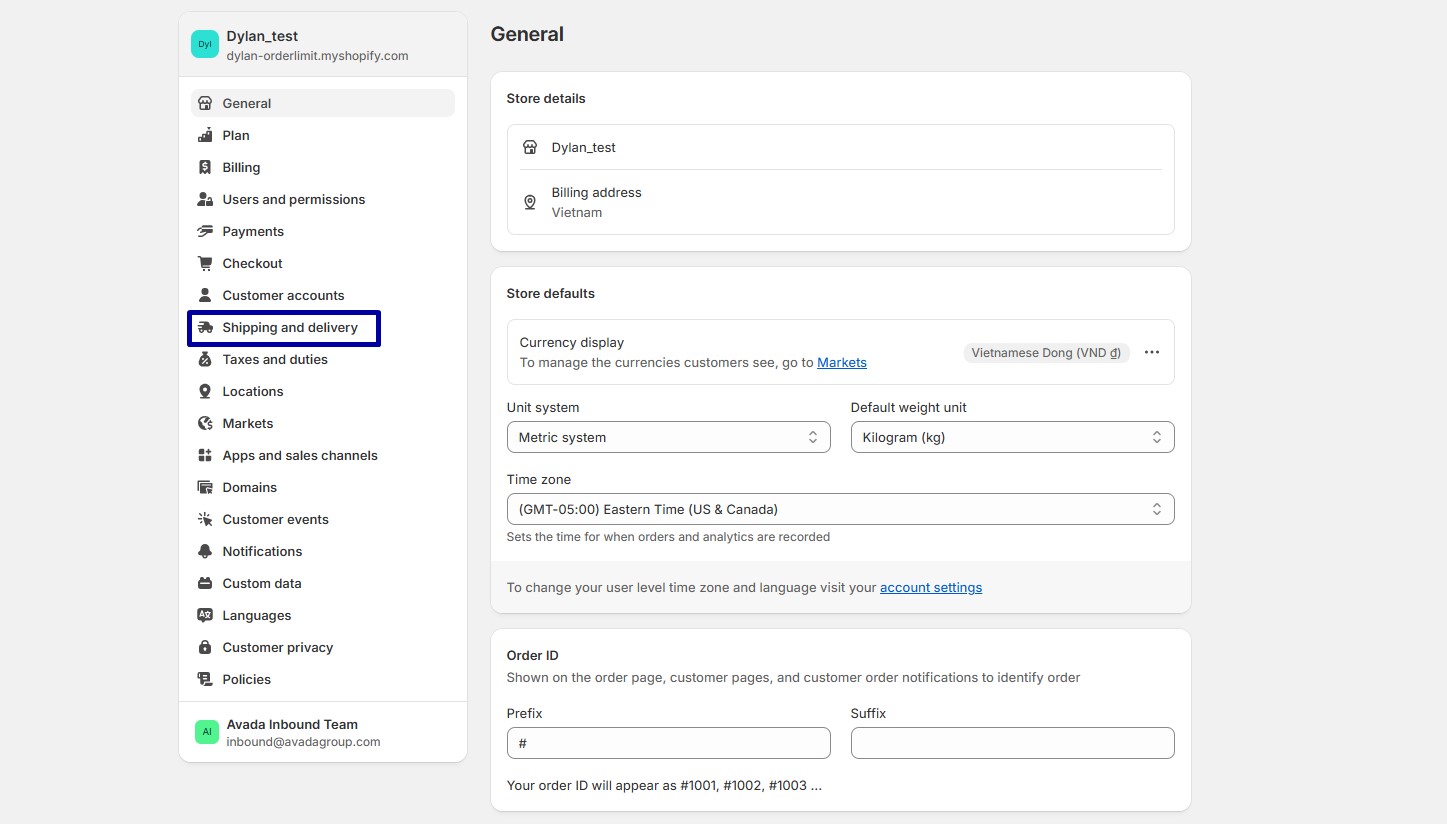Select the Payments settings label
This screenshot has width=1447, height=824.
(x=253, y=231)
